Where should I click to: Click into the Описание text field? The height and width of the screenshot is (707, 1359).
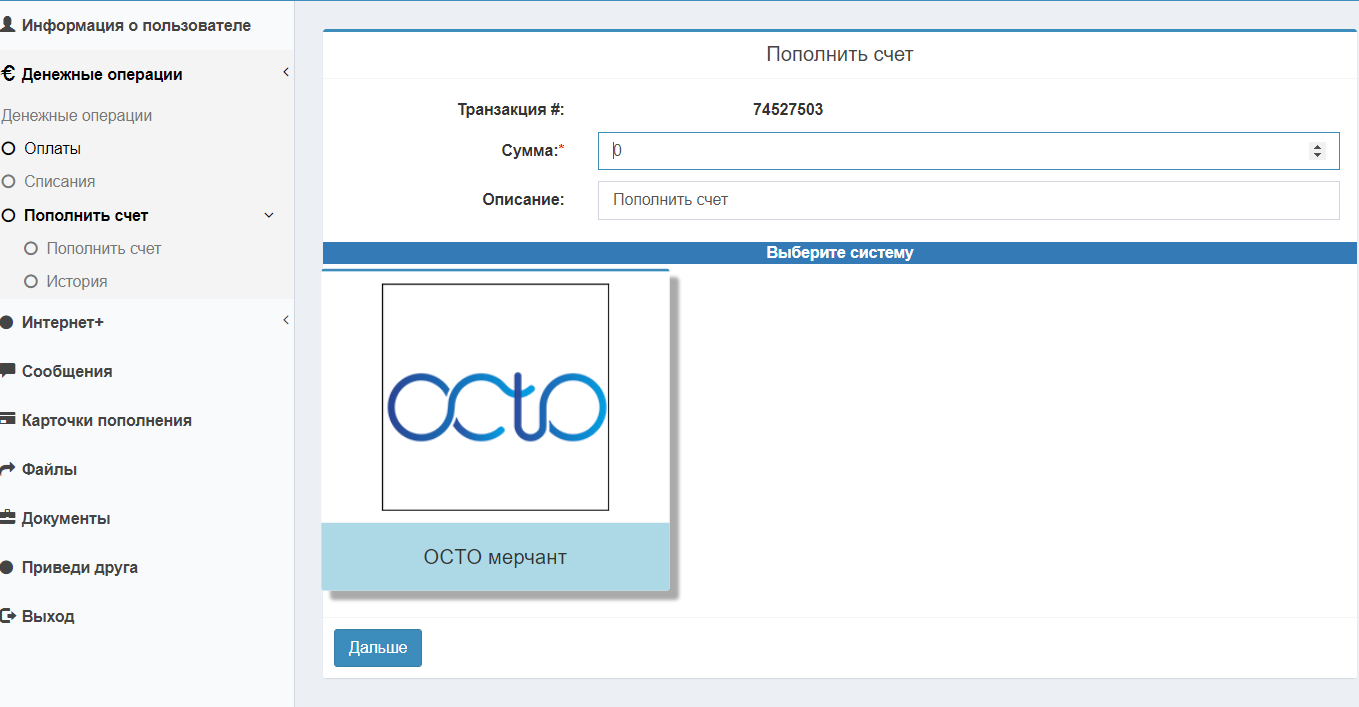click(967, 200)
